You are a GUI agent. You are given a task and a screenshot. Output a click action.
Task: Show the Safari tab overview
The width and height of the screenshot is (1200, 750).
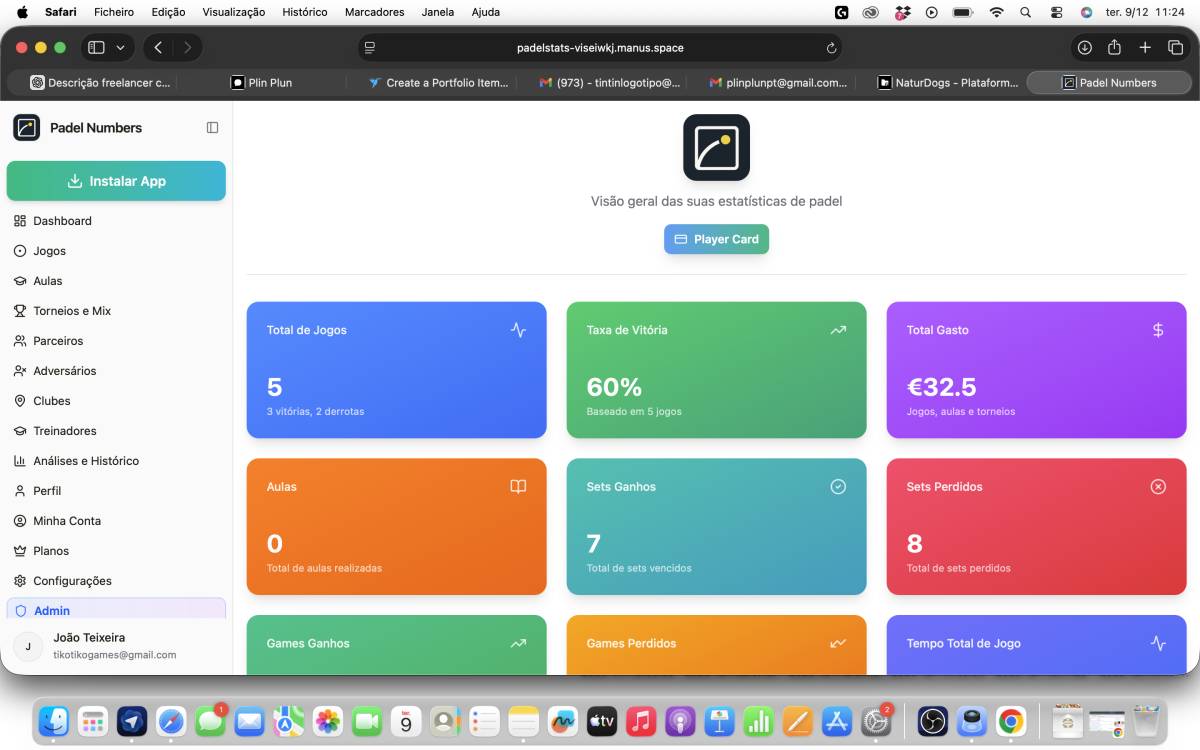coord(1175,47)
